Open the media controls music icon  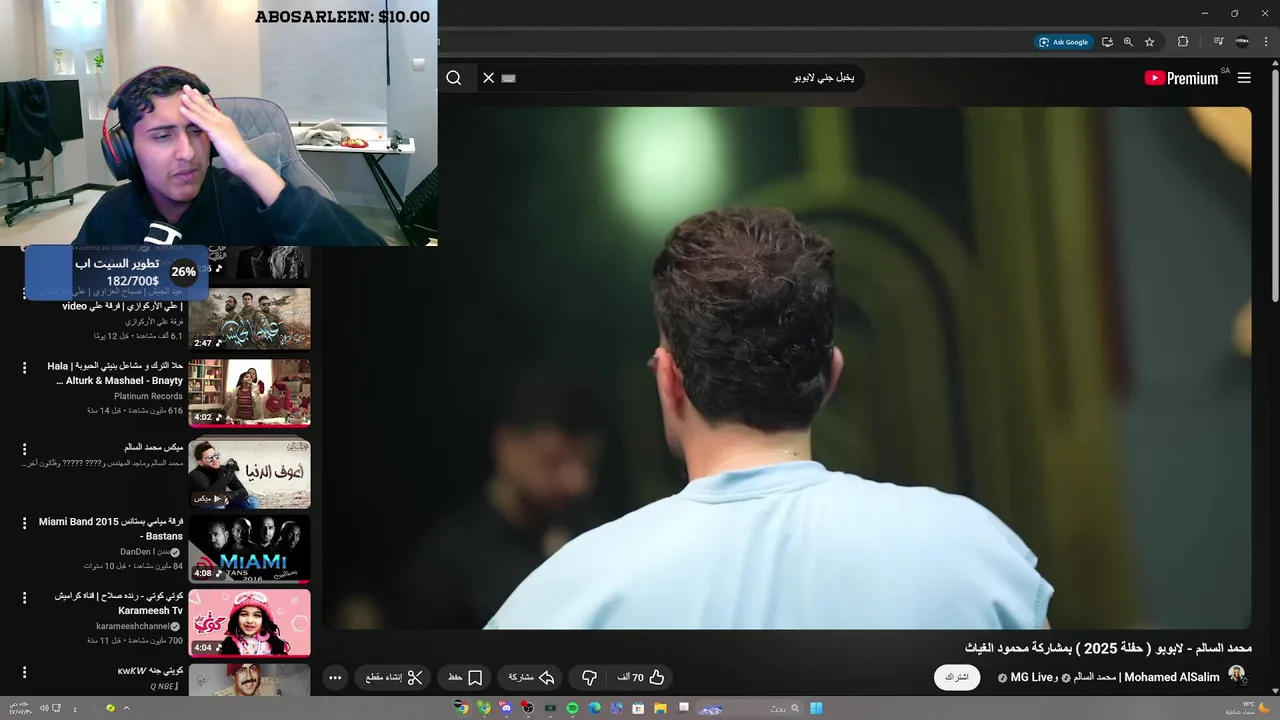point(1218,42)
